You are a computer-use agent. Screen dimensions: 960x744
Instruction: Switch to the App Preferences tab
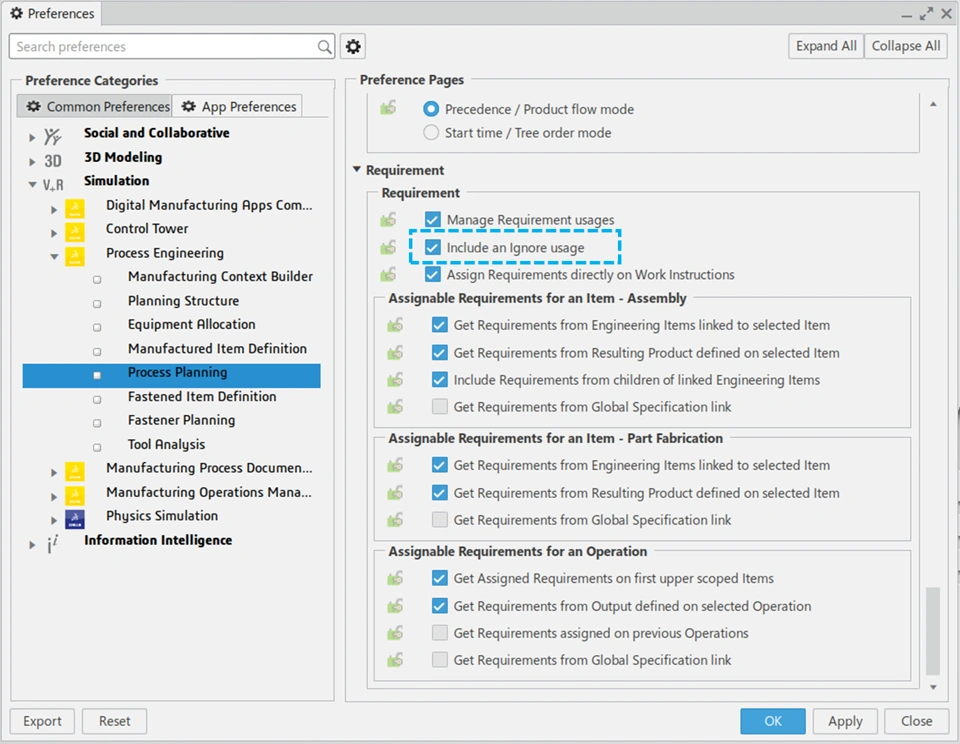point(238,107)
